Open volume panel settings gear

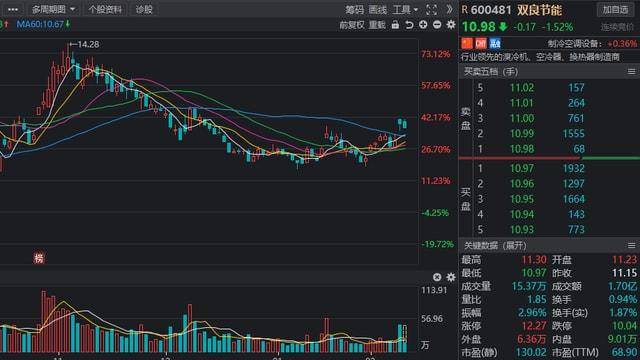451,277
